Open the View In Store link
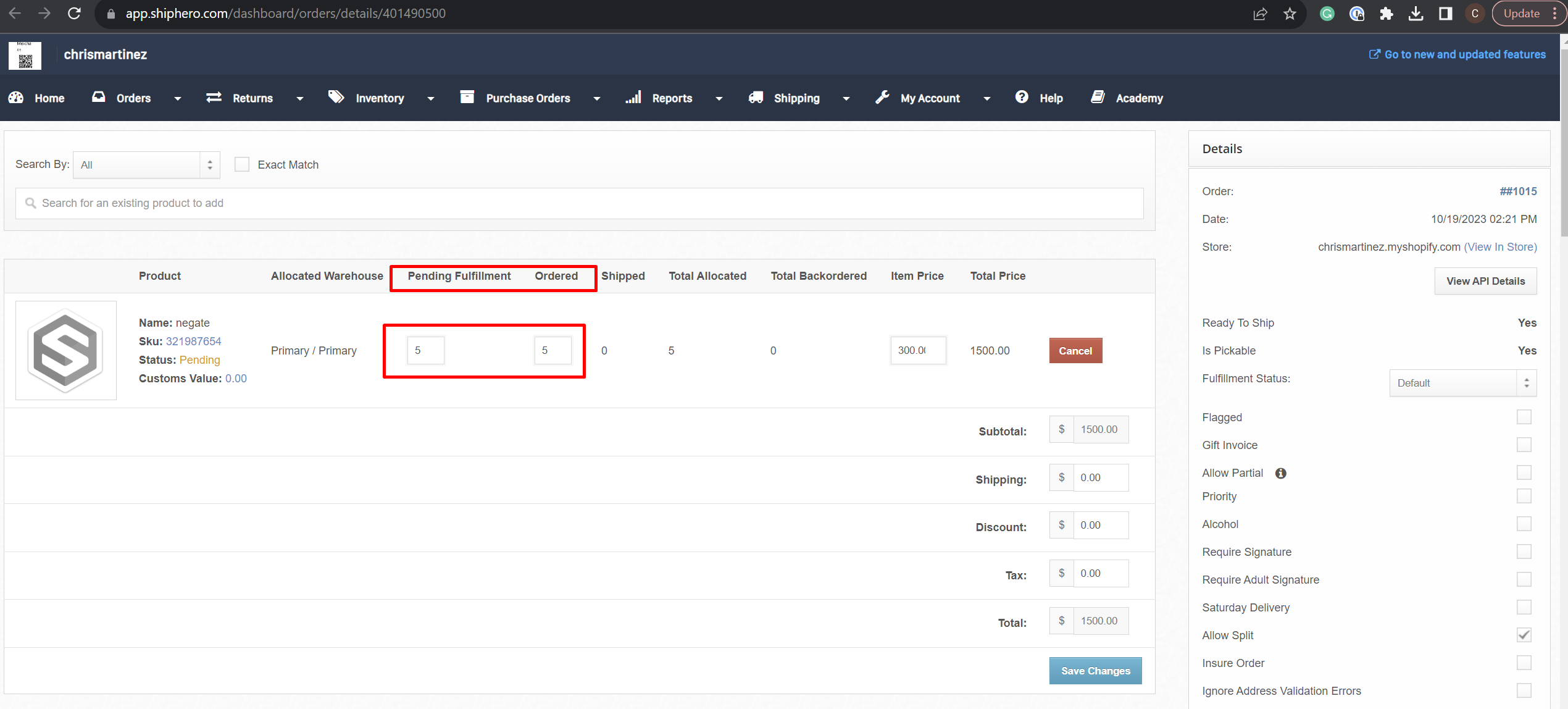The width and height of the screenshot is (1568, 709). tap(1500, 247)
